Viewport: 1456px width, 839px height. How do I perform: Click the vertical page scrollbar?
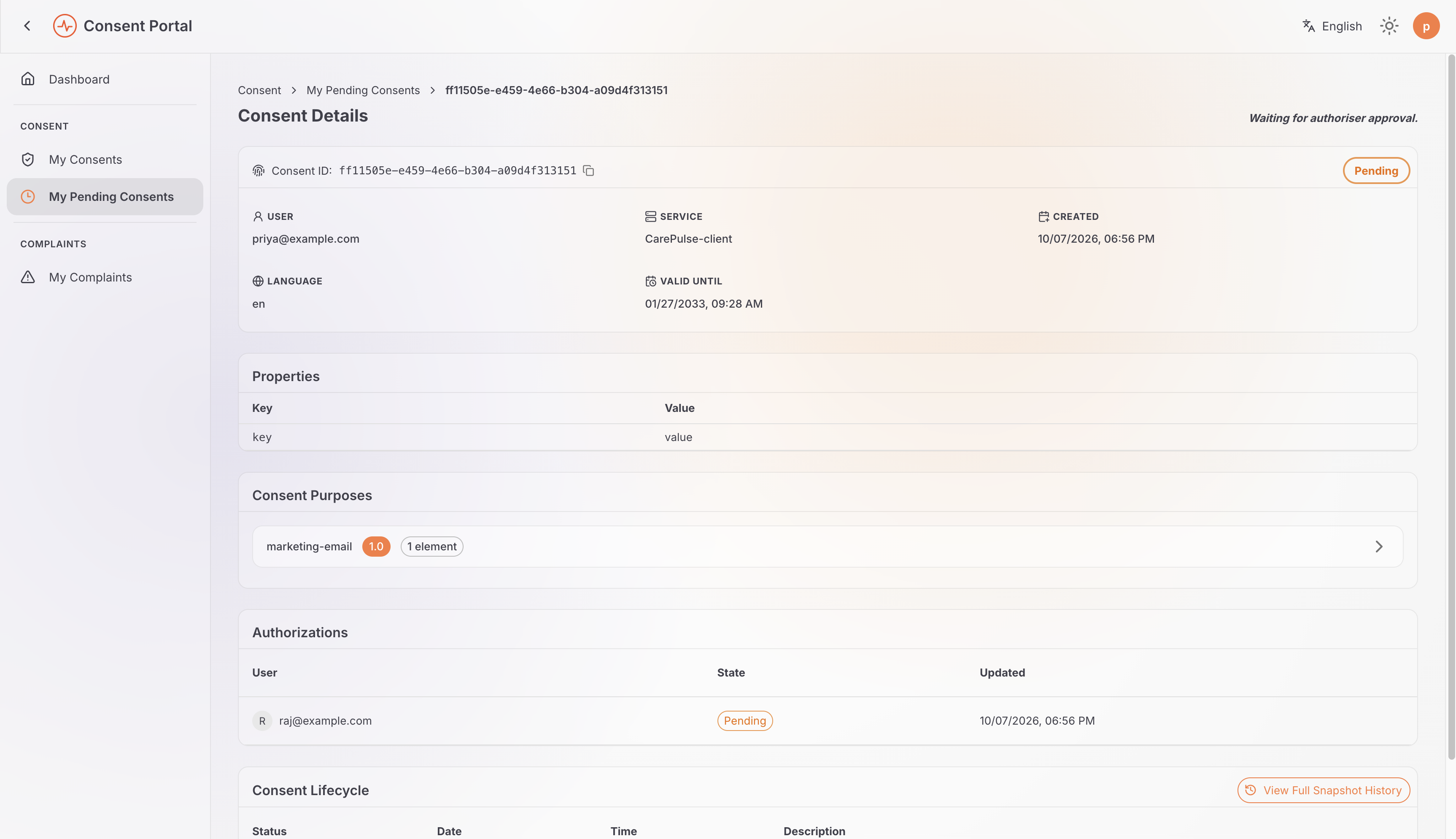point(1451,407)
